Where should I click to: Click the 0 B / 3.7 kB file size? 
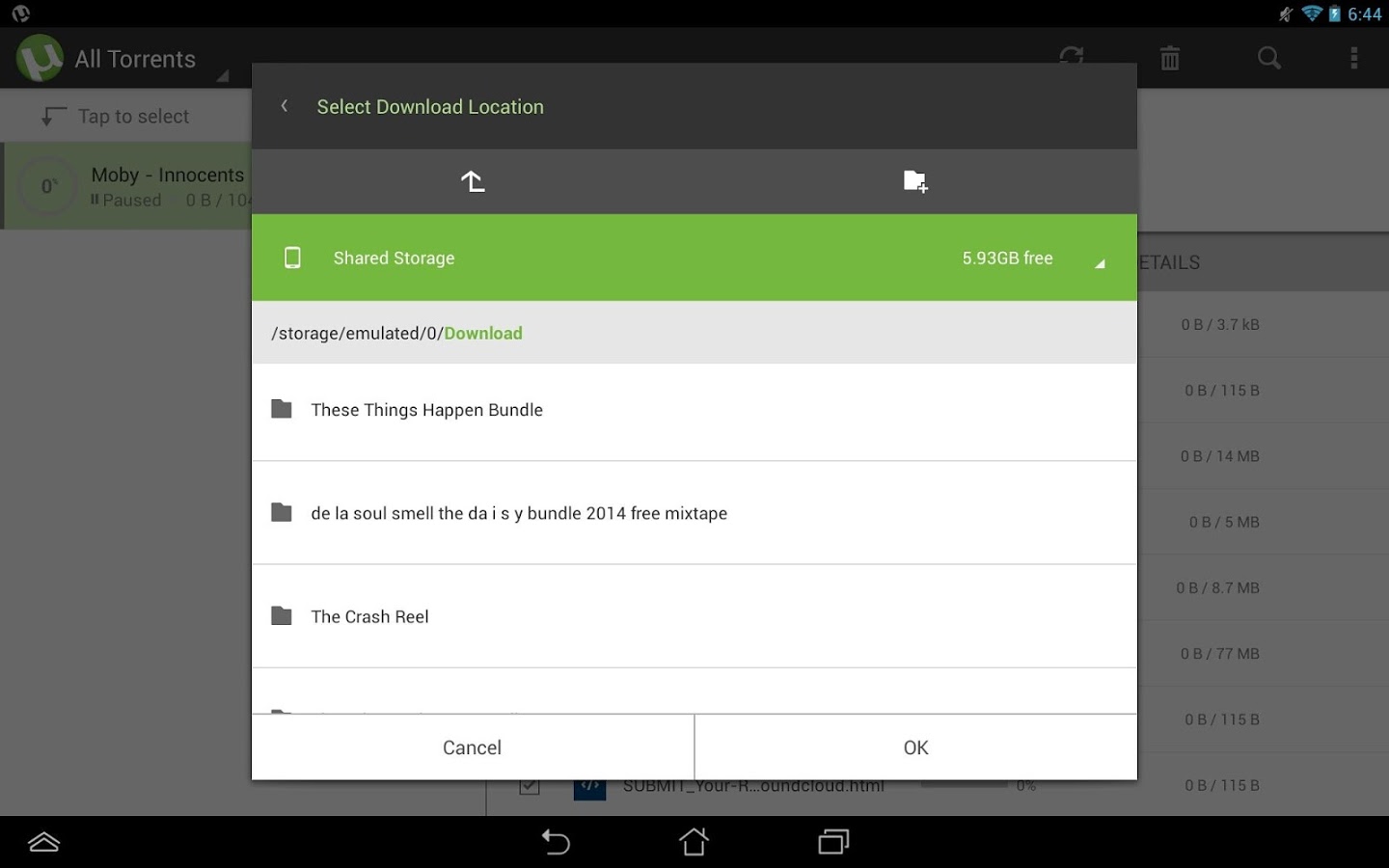coord(1220,325)
